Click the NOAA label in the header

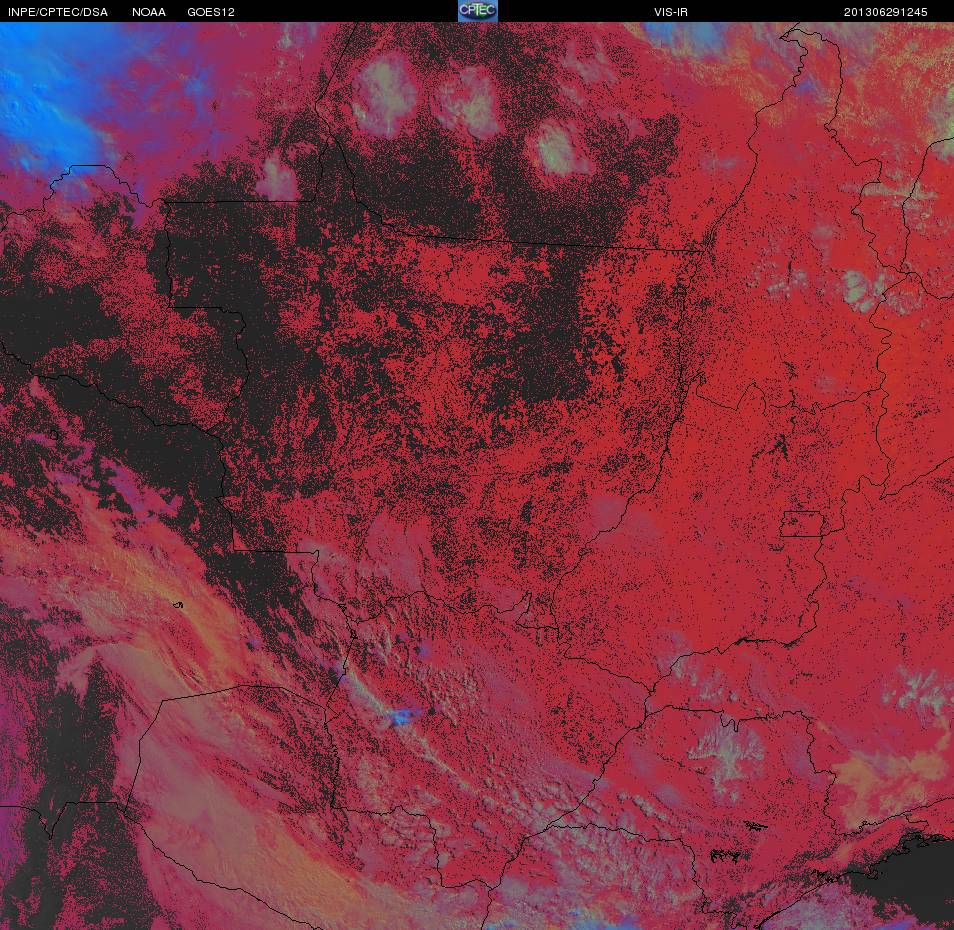pos(149,12)
